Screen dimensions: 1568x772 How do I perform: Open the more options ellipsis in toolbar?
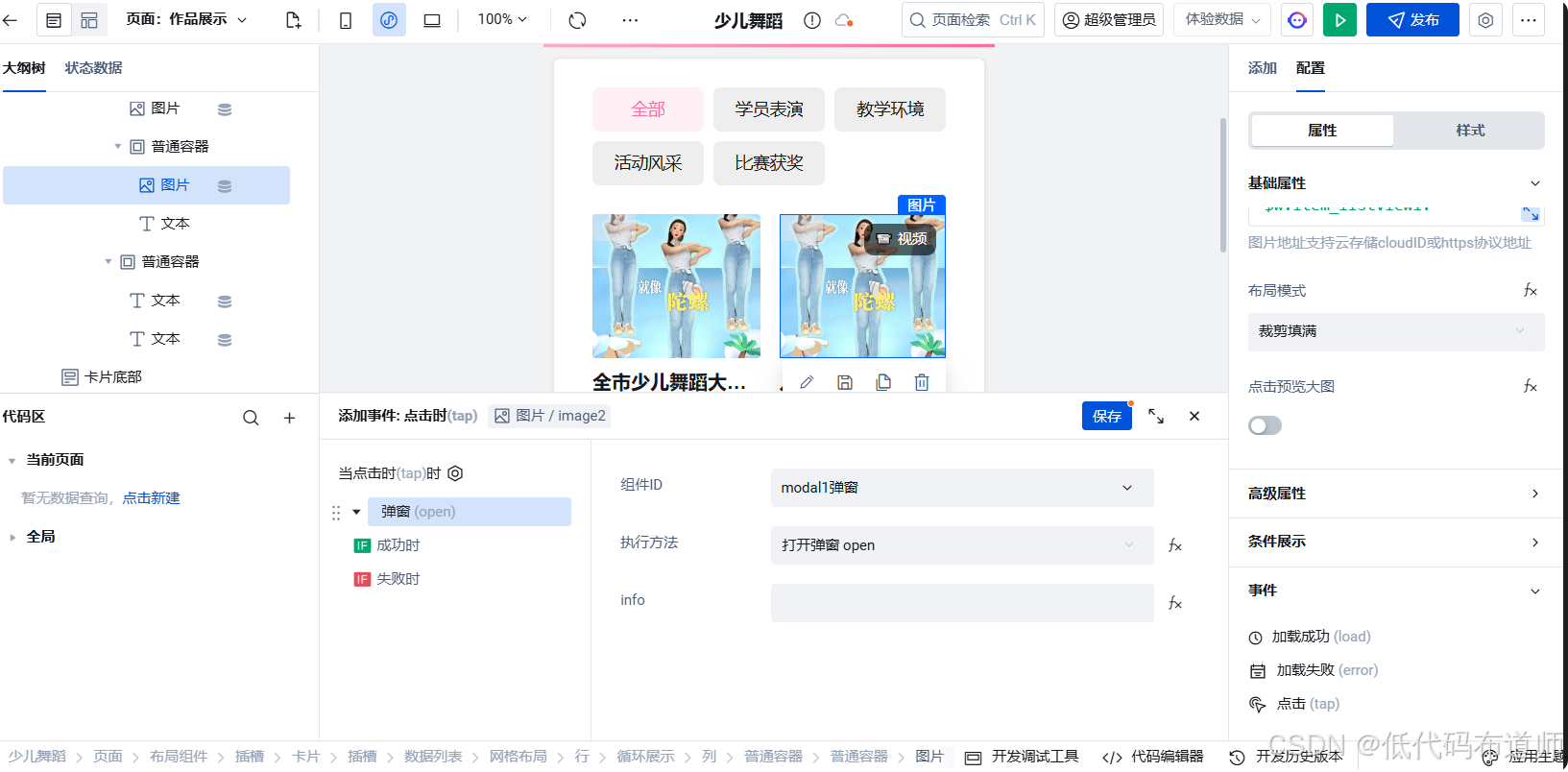tap(630, 20)
